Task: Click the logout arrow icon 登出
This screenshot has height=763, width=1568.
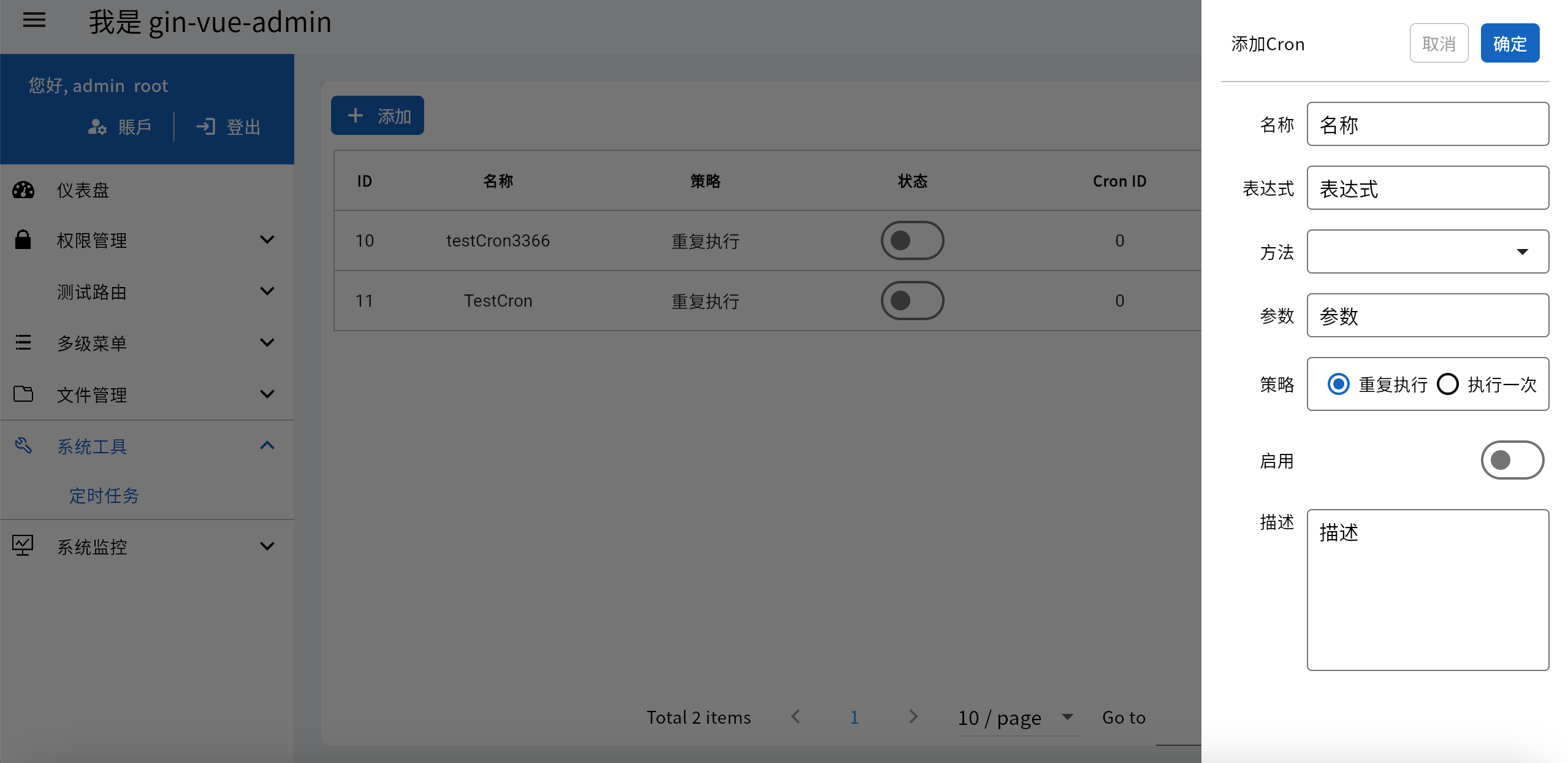Action: point(205,127)
